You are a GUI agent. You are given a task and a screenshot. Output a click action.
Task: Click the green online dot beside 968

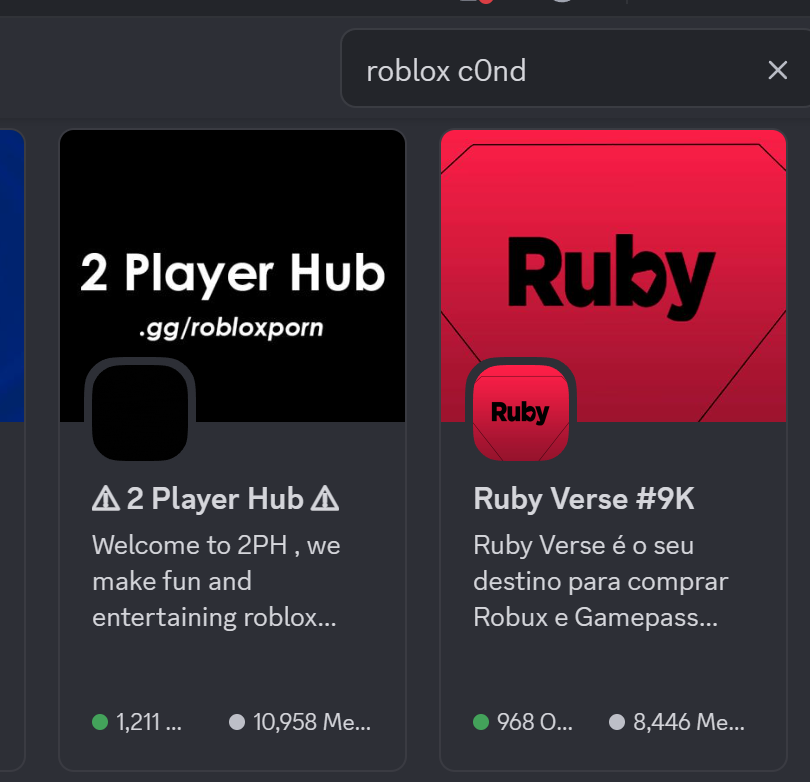tap(481, 722)
